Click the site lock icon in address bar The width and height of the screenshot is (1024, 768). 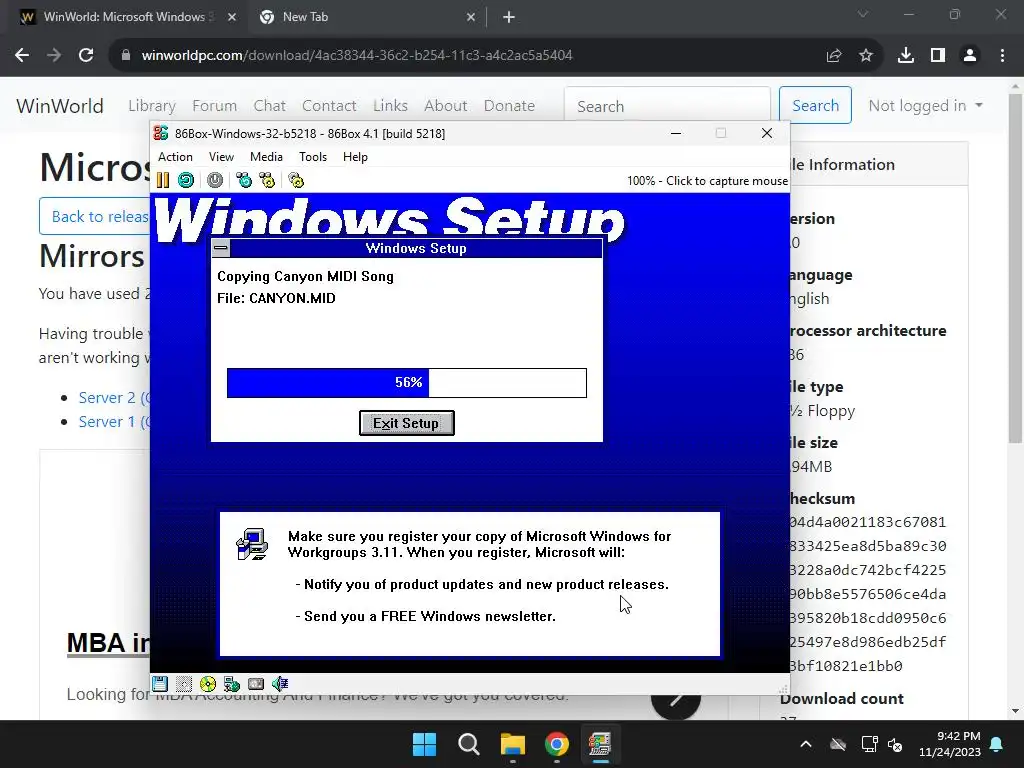(126, 56)
